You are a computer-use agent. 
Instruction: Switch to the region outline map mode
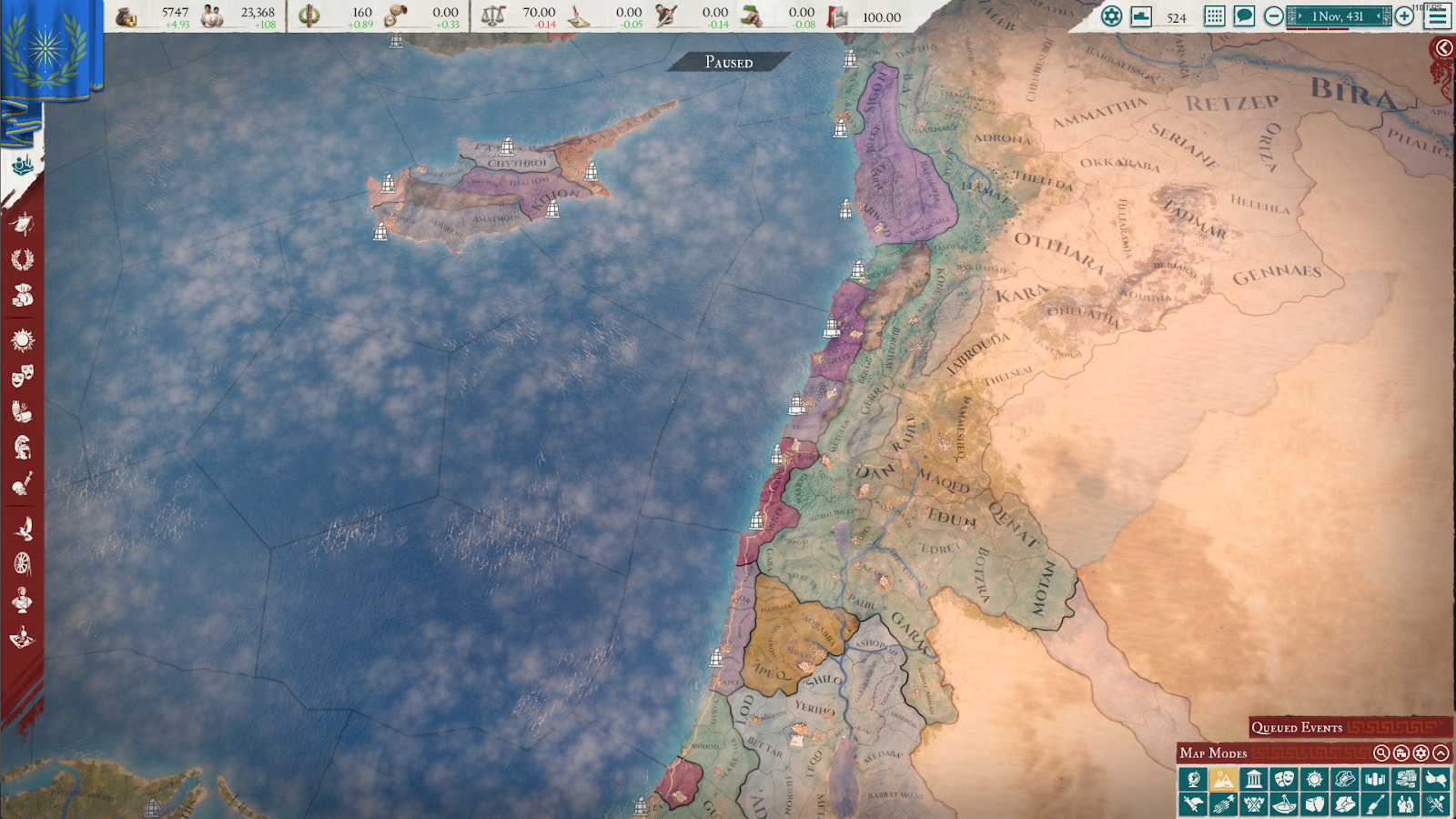tap(1345, 779)
